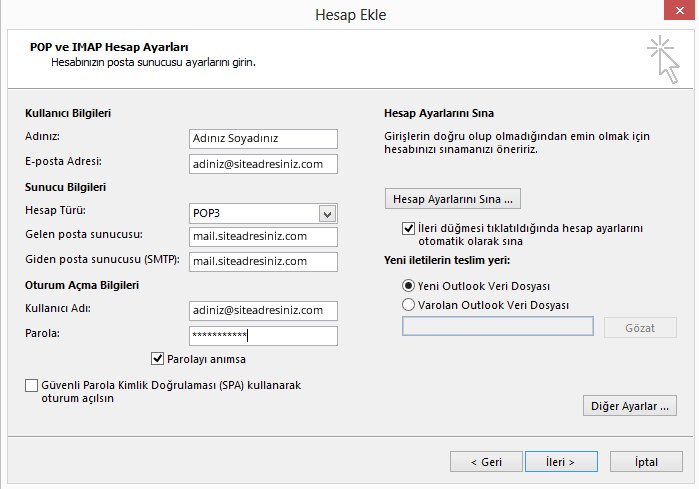Uncheck automatic account settings test option

[x=408, y=229]
